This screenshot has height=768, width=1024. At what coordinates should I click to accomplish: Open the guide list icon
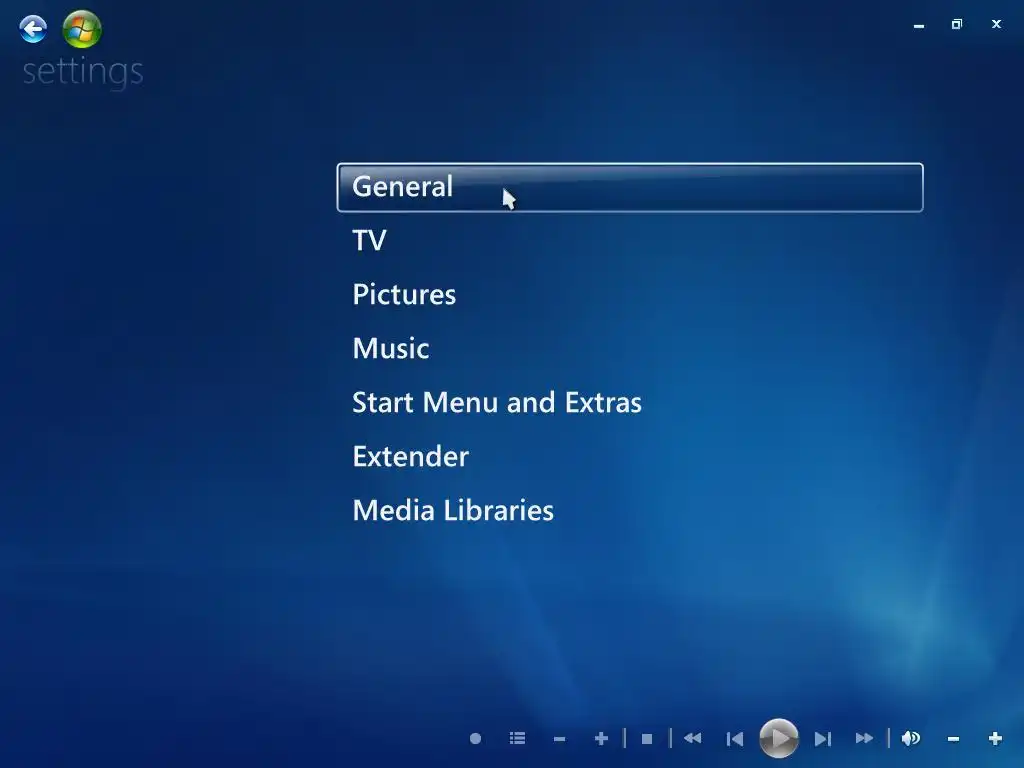pos(517,739)
